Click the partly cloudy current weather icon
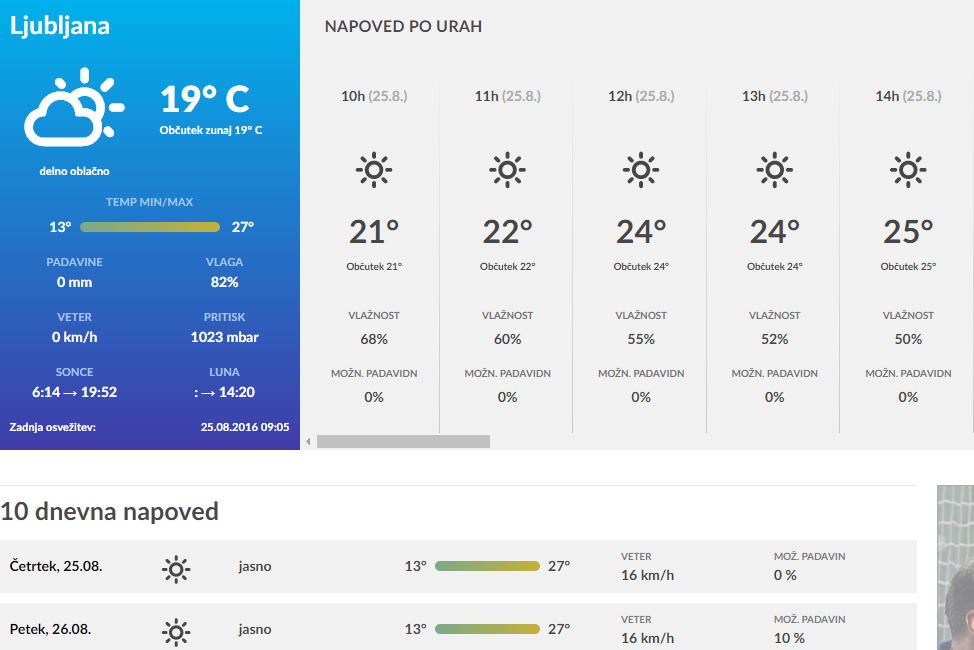The image size is (974, 650). [75, 108]
